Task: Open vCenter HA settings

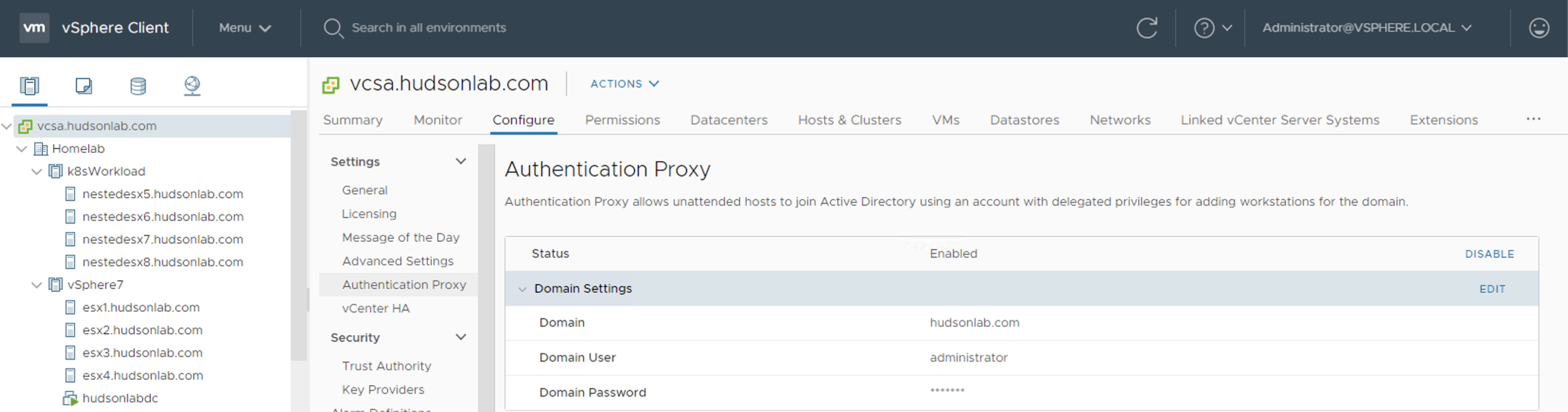Action: coord(375,309)
